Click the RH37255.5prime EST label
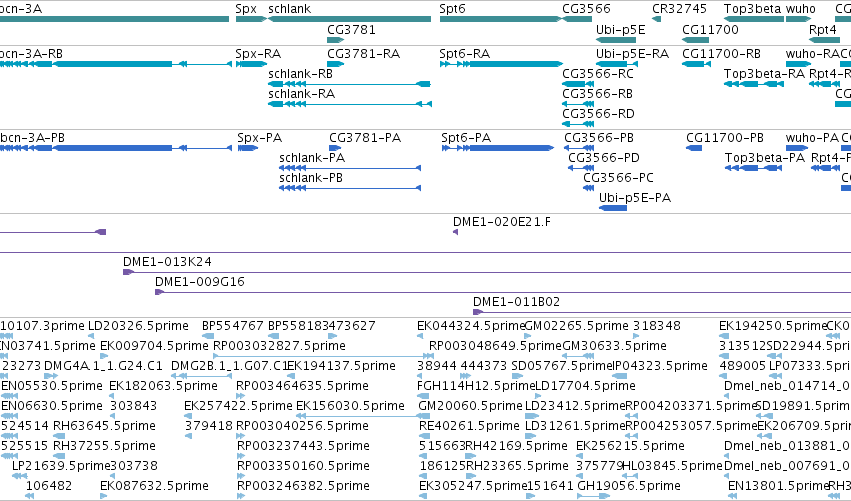 coord(104,446)
